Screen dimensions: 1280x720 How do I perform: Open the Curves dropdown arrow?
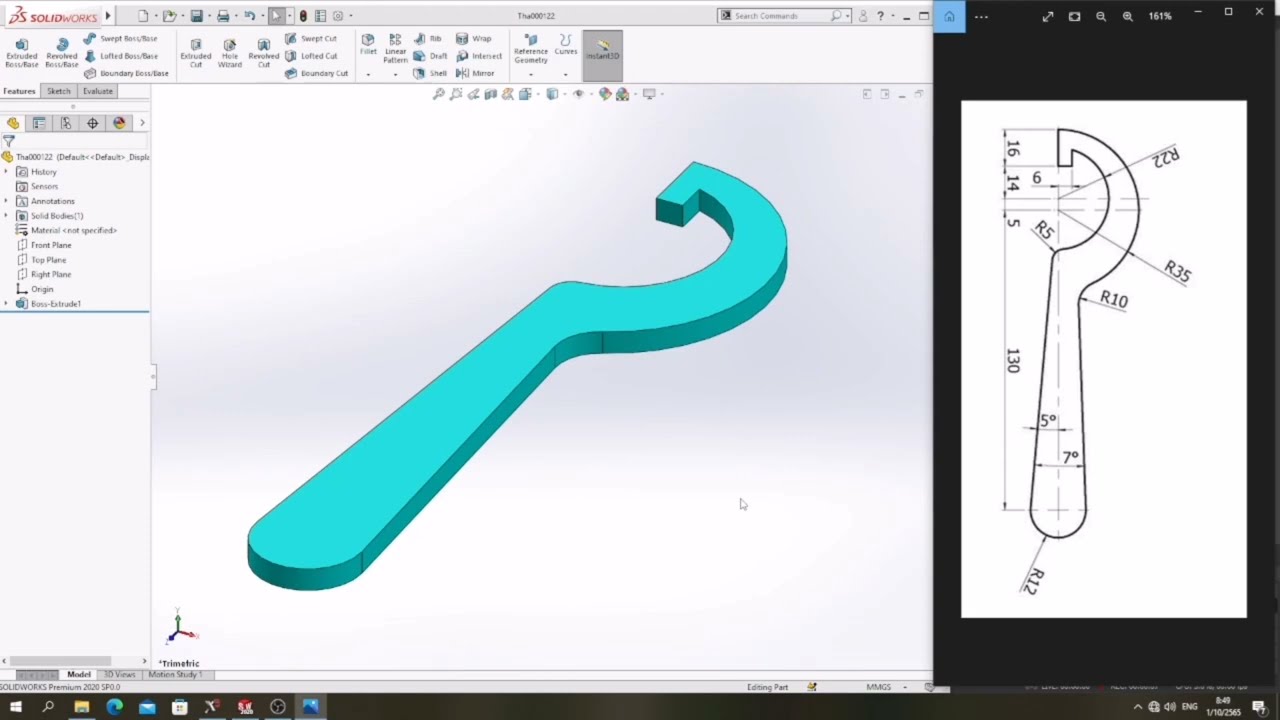click(566, 74)
